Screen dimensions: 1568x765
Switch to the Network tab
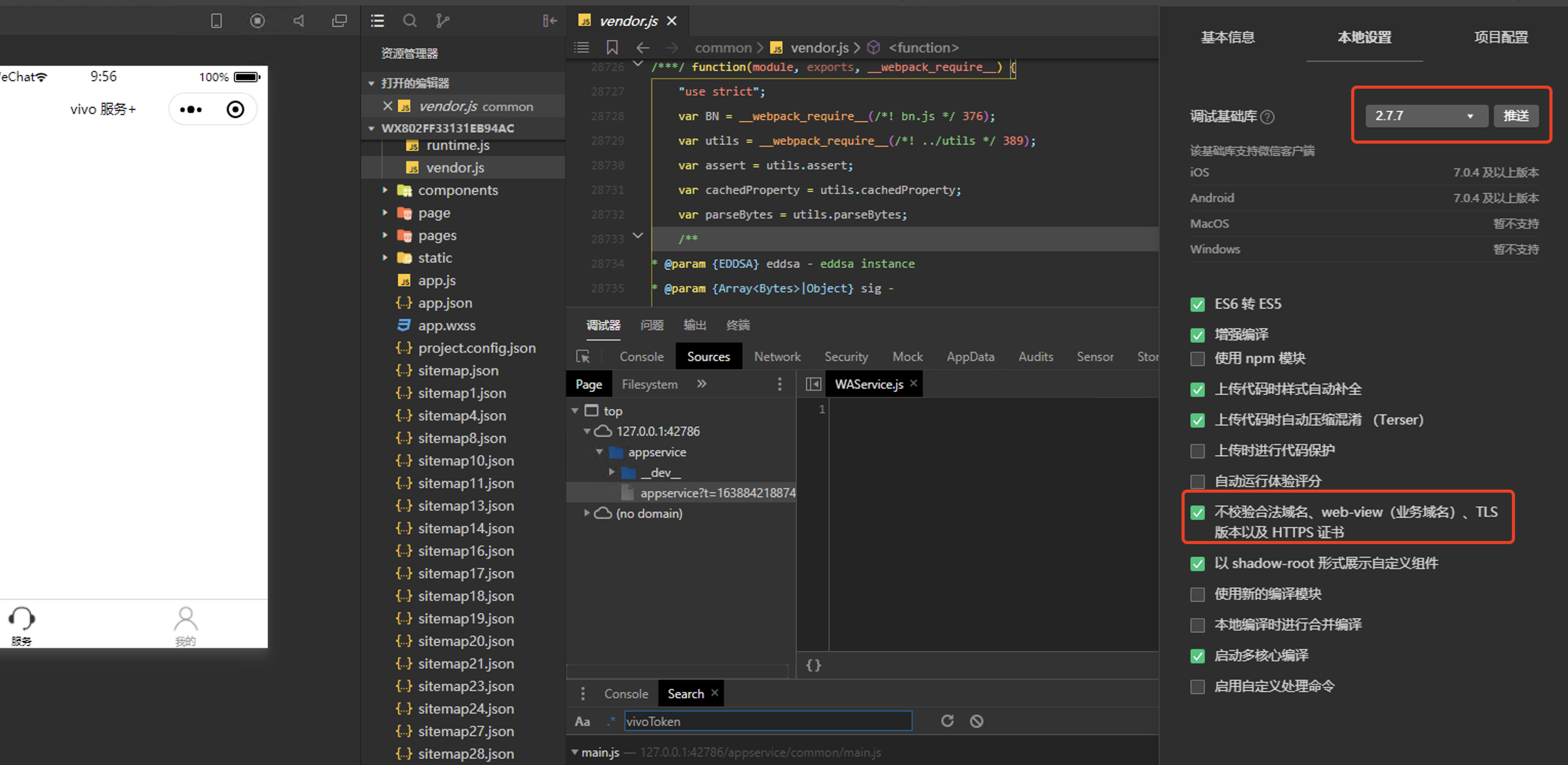tap(777, 357)
